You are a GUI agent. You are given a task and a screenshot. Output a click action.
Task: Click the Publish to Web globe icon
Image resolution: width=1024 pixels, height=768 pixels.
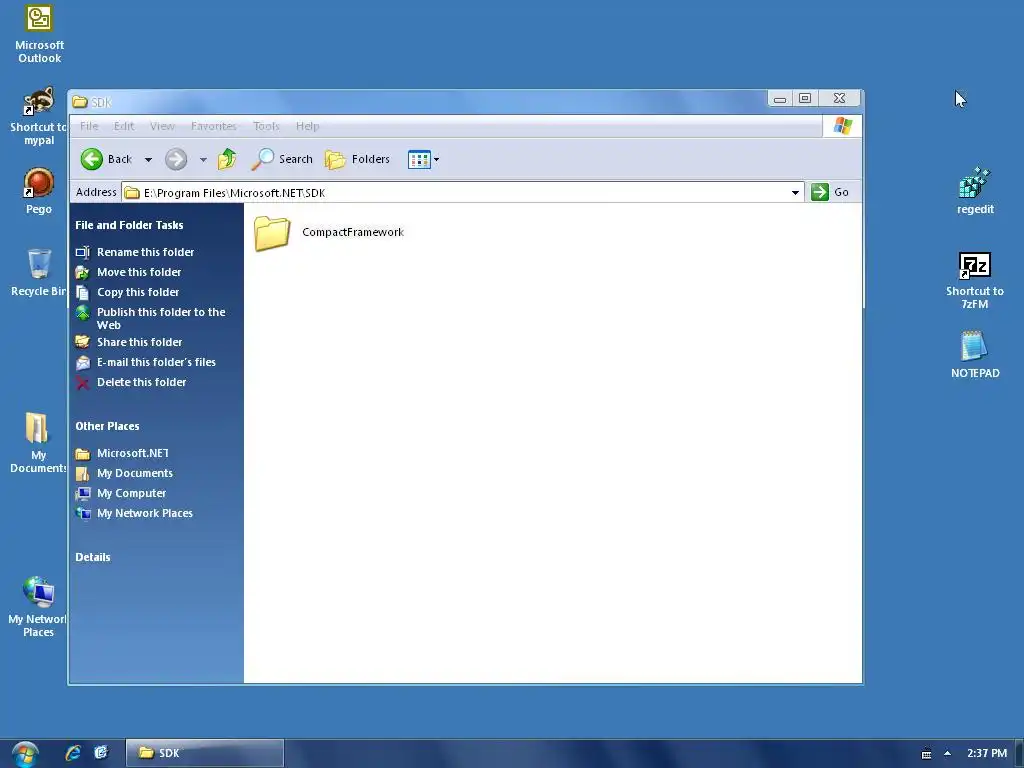tap(82, 313)
